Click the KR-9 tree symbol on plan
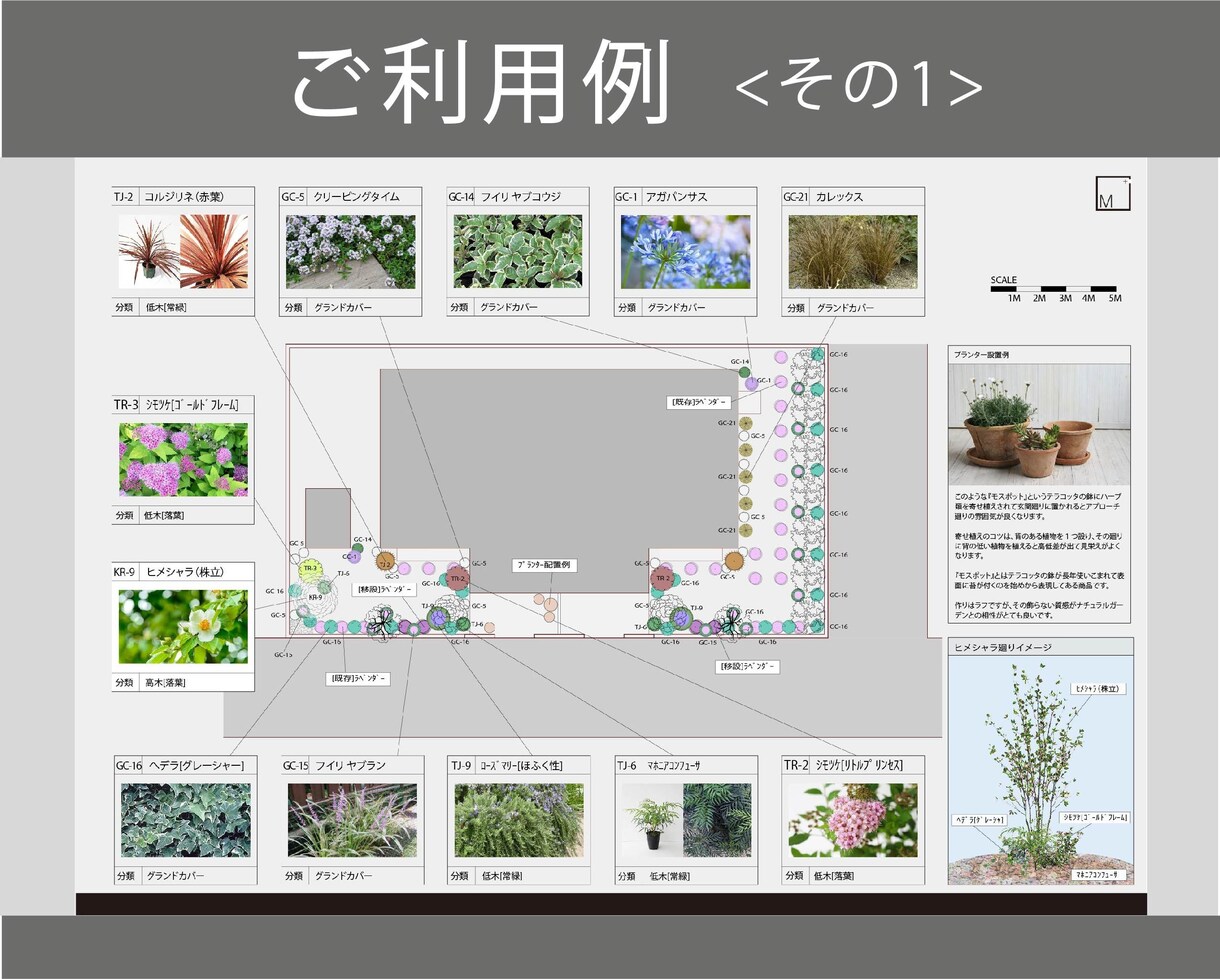The width and height of the screenshot is (1220, 979). point(315,597)
